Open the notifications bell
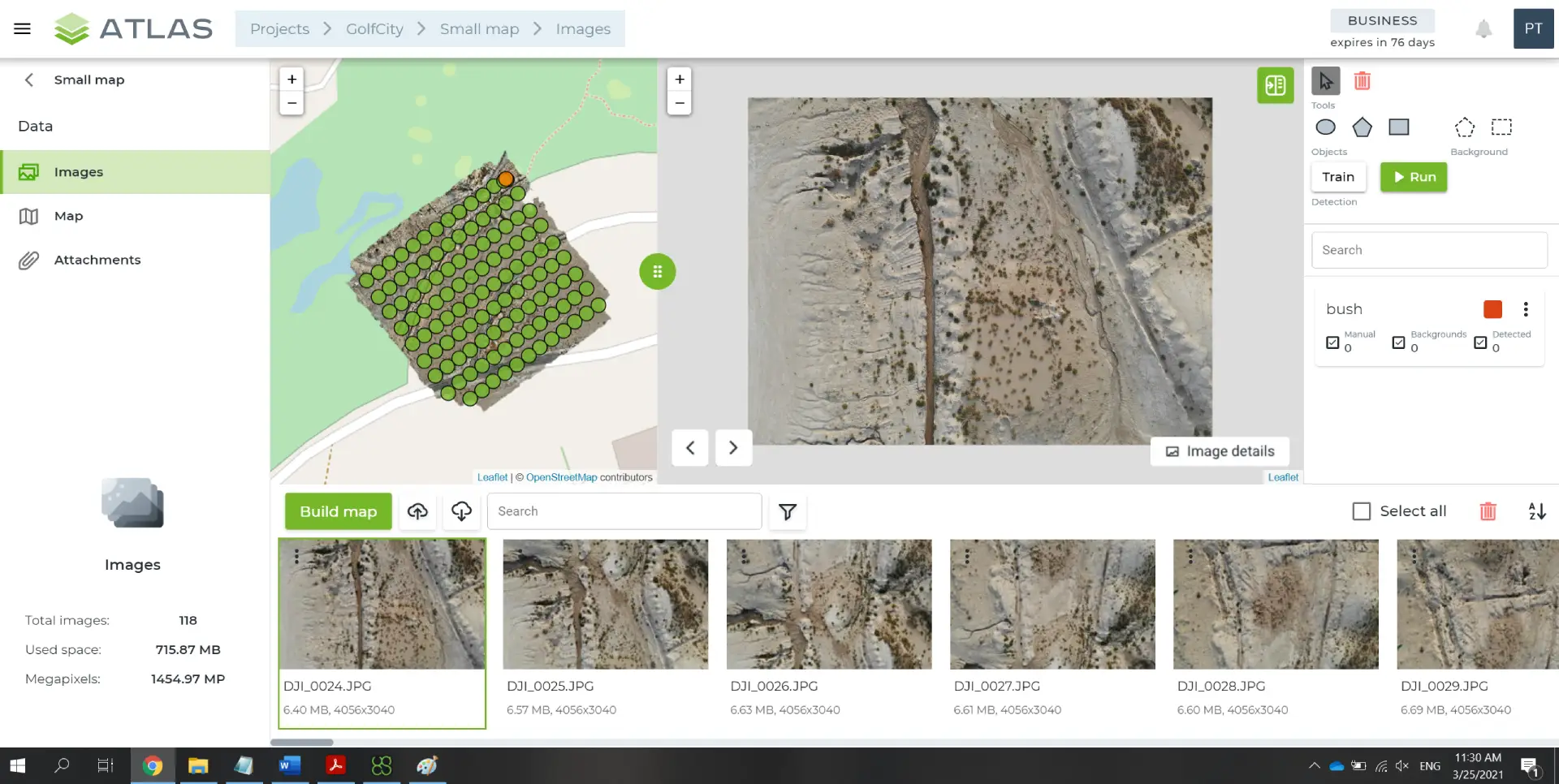The height and width of the screenshot is (784, 1559). coord(1483,29)
